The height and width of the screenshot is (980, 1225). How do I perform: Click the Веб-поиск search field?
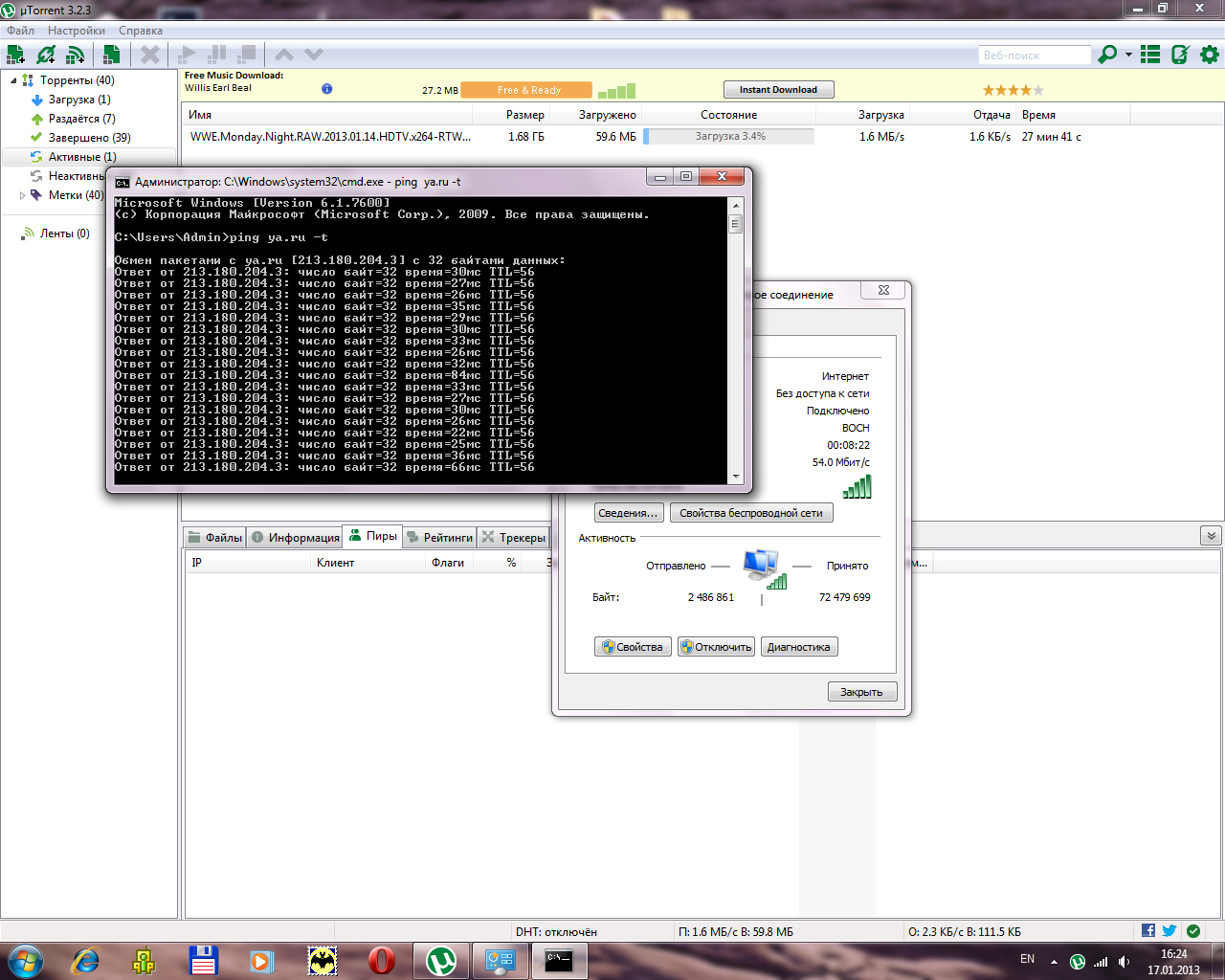(1034, 56)
